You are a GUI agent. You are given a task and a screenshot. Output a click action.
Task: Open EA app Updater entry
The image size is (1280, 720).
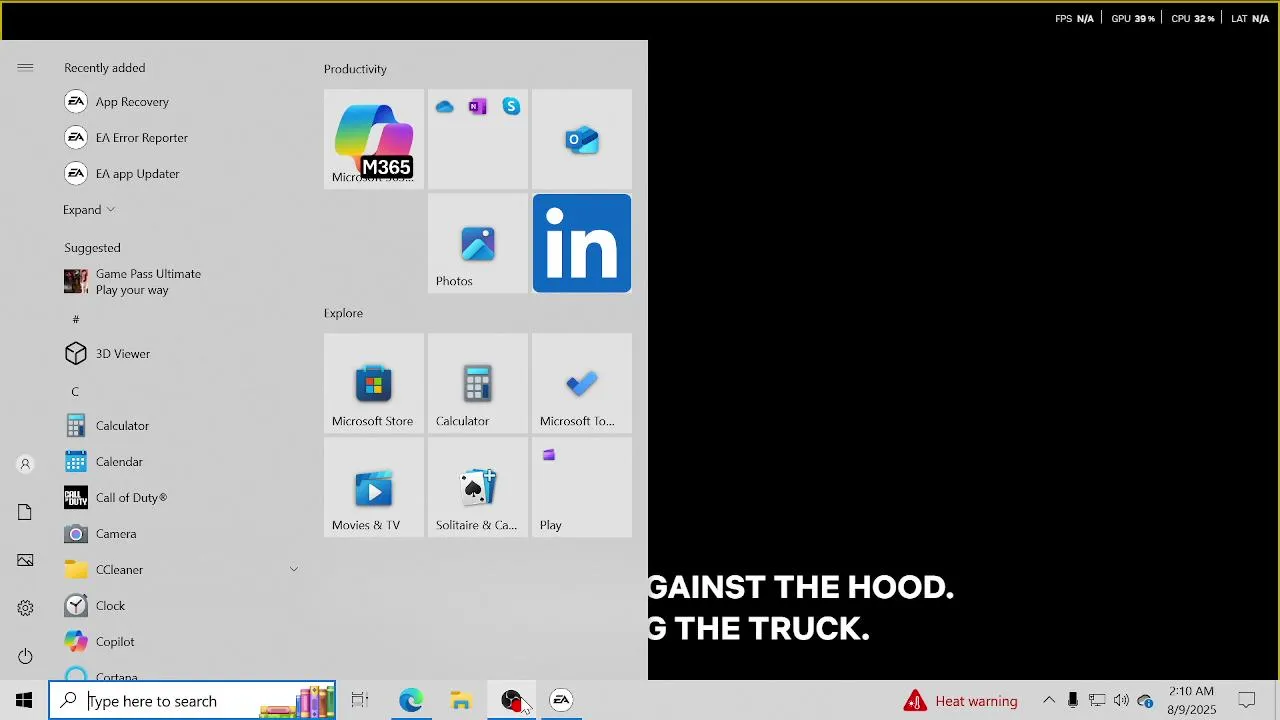pos(180,174)
